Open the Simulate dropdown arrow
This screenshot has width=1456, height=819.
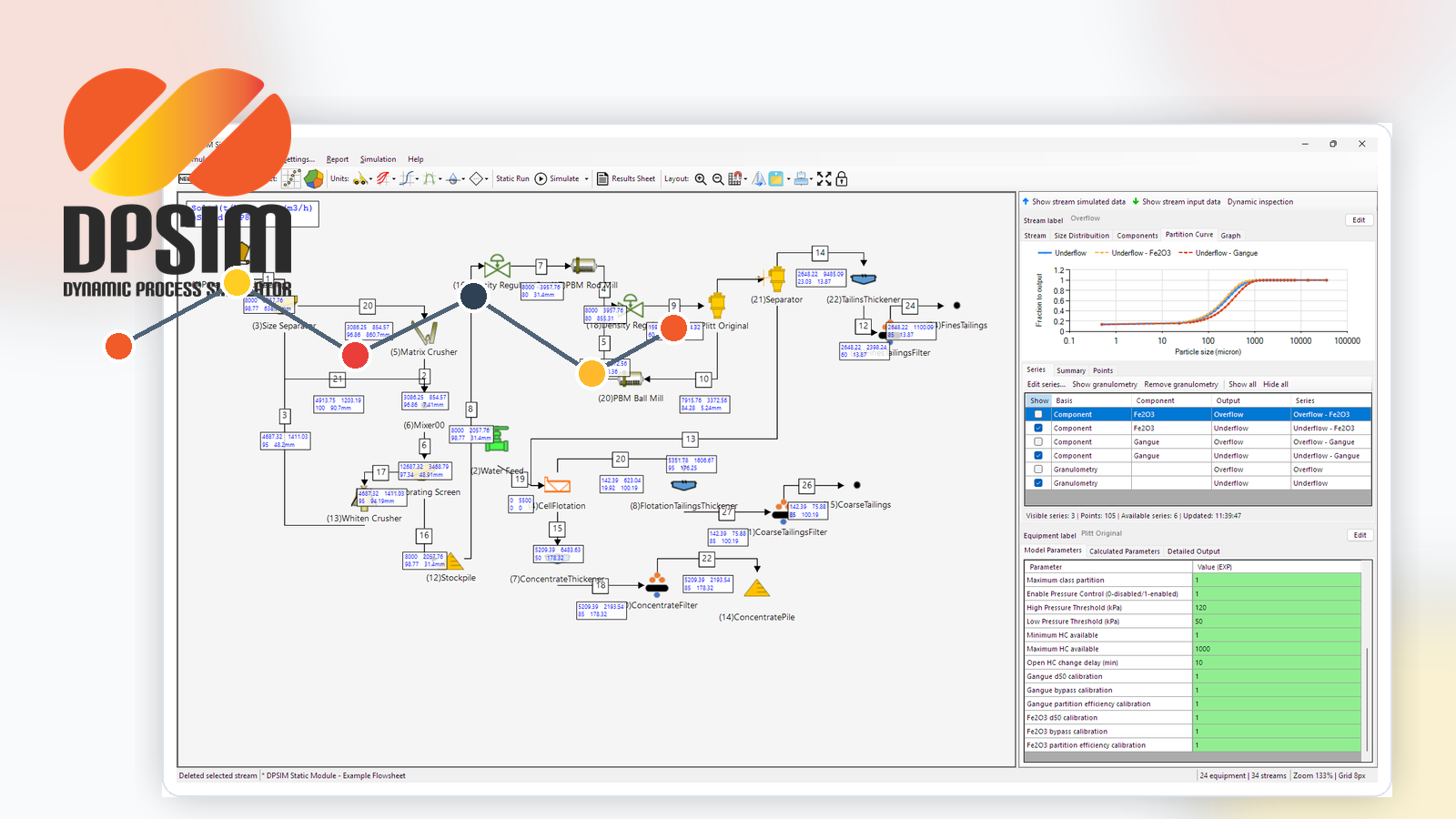pos(587,179)
